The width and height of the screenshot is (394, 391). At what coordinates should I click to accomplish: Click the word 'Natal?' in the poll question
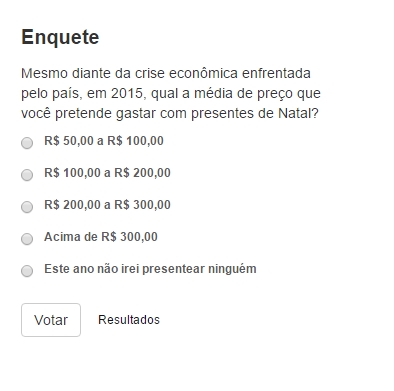tap(299, 113)
